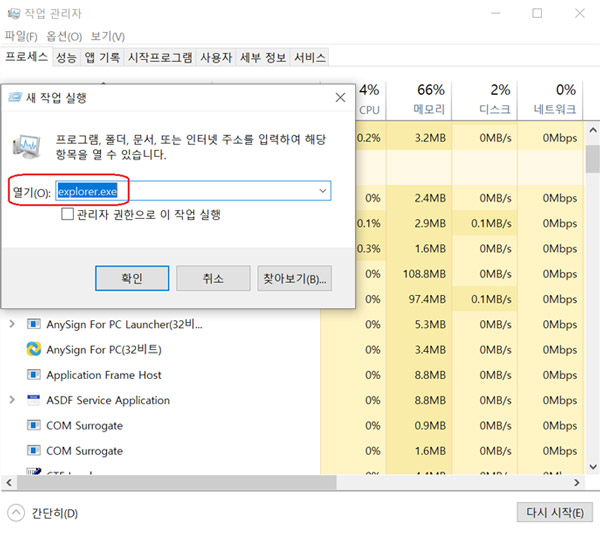600x534 pixels.
Task: Select the 'Application Frame Host' process name
Action: 104,375
